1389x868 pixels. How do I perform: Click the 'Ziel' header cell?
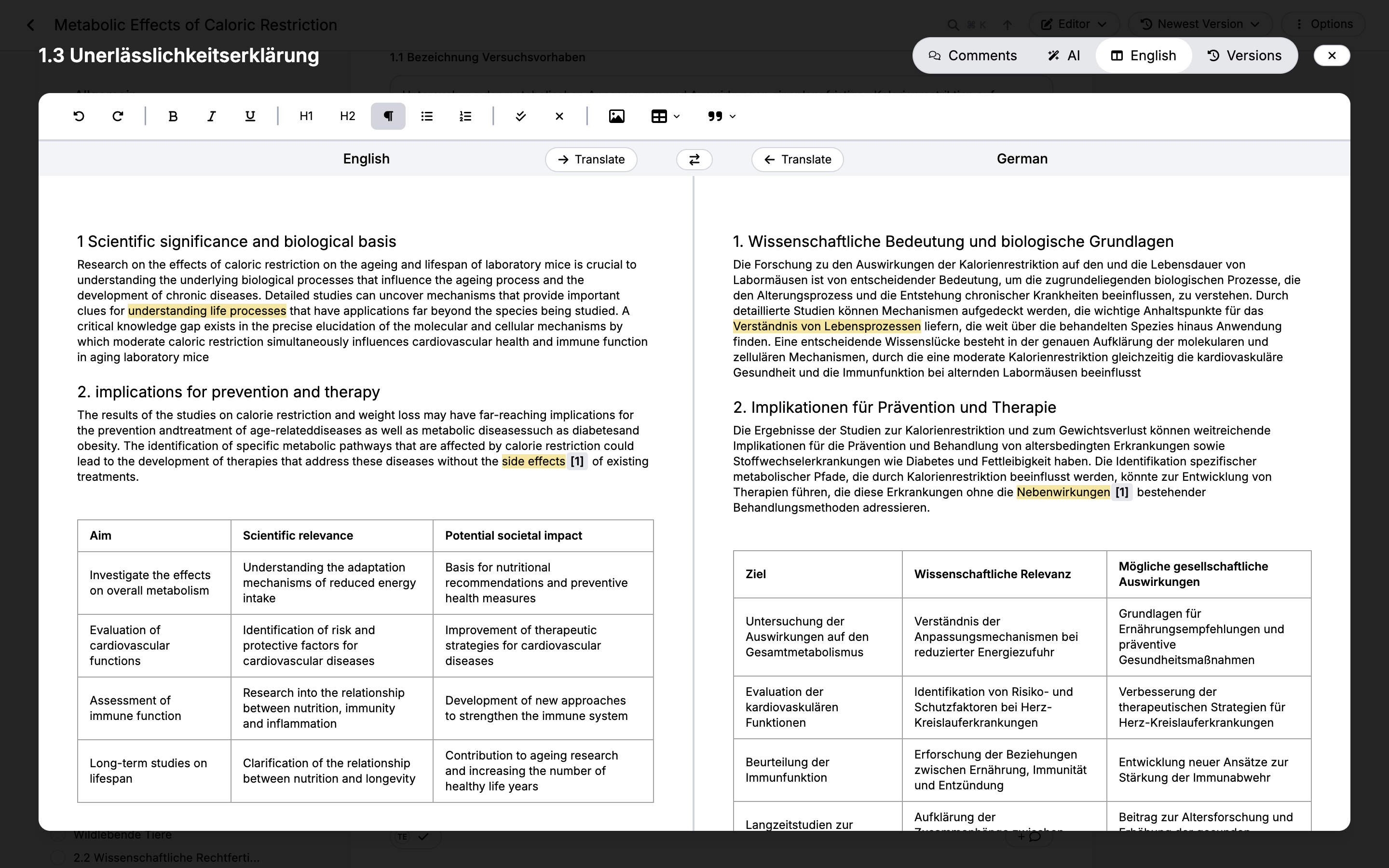click(818, 575)
